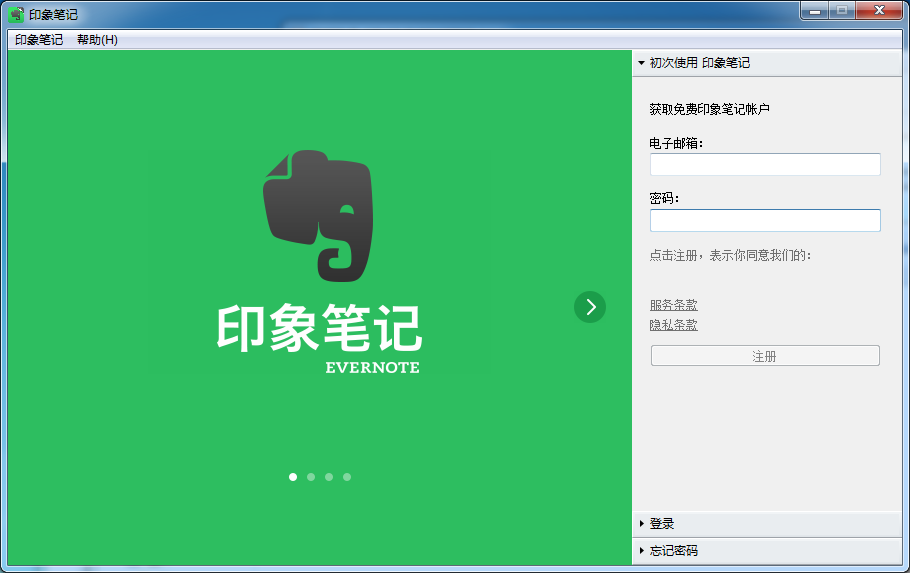Image resolution: width=910 pixels, height=573 pixels.
Task: Open the 帮助(H) menu
Action: (x=97, y=40)
